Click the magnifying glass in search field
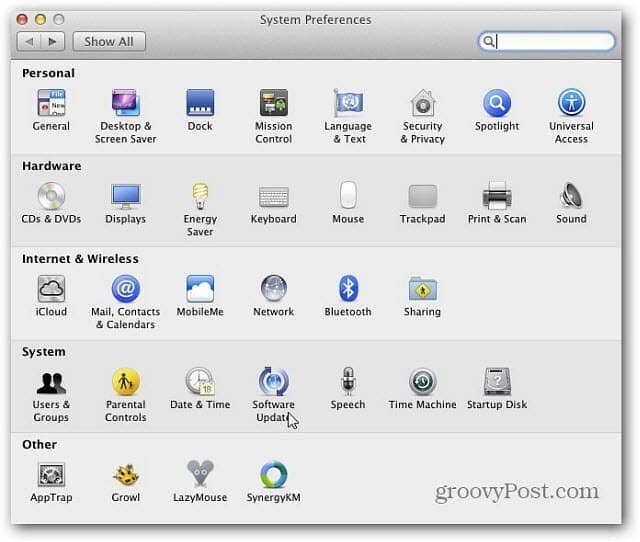 [488, 41]
